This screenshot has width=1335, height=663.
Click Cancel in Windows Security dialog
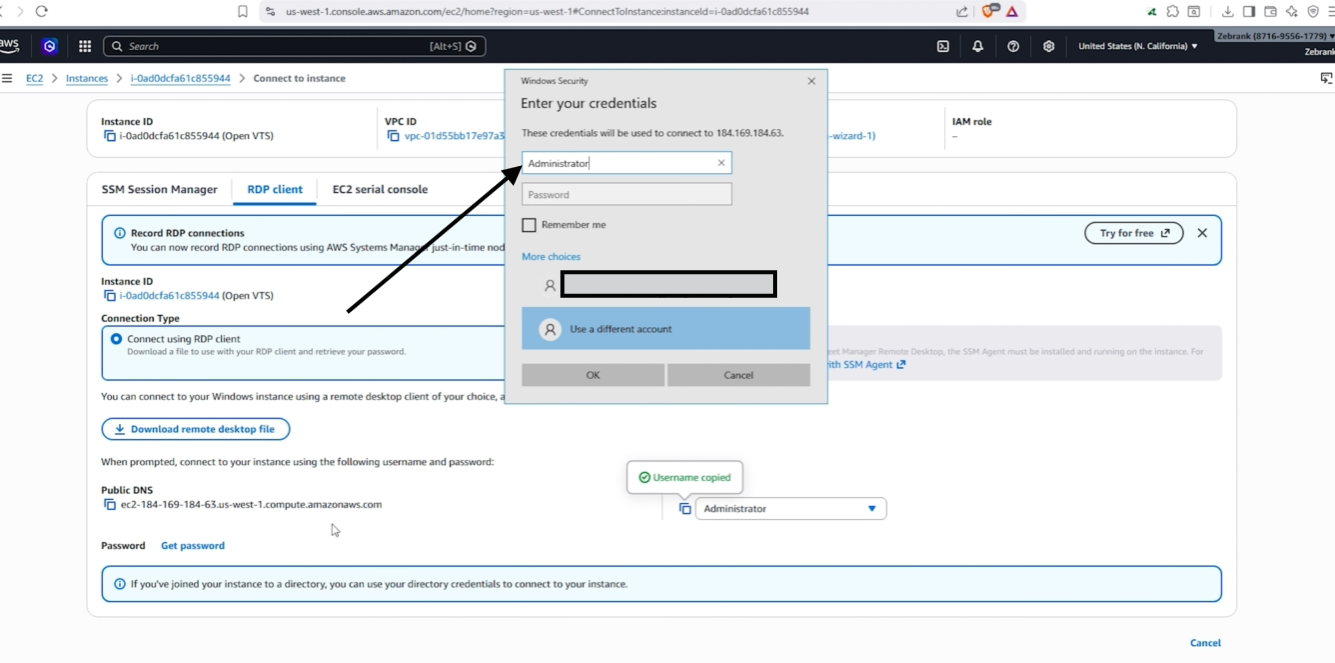738,375
